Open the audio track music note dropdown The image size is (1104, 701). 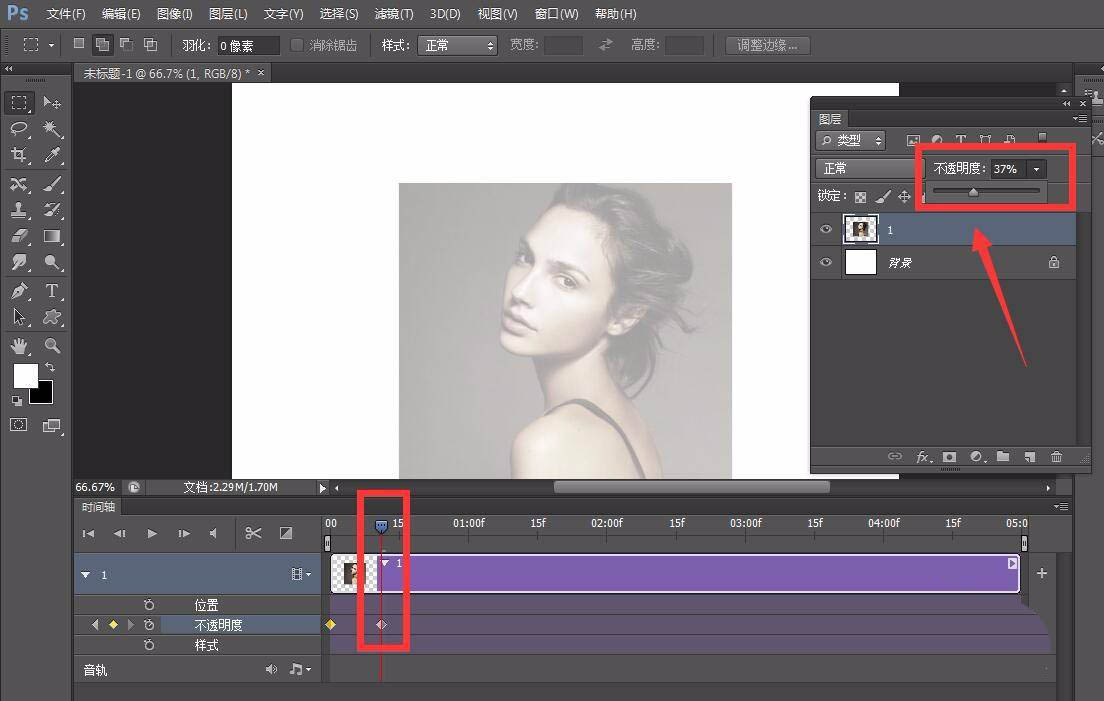tap(300, 669)
